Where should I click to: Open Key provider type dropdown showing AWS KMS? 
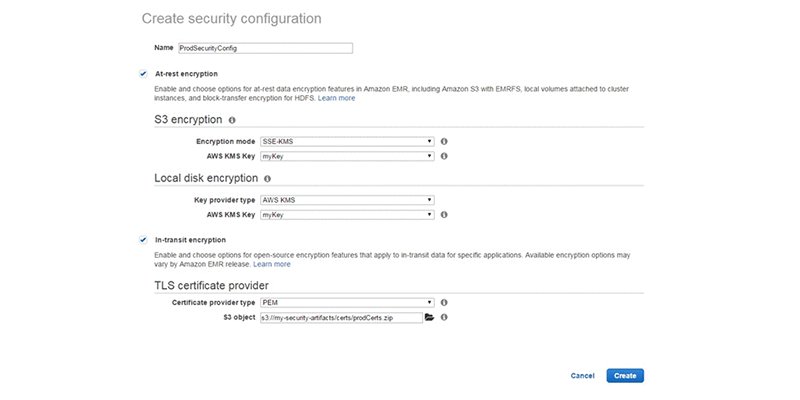(x=347, y=200)
